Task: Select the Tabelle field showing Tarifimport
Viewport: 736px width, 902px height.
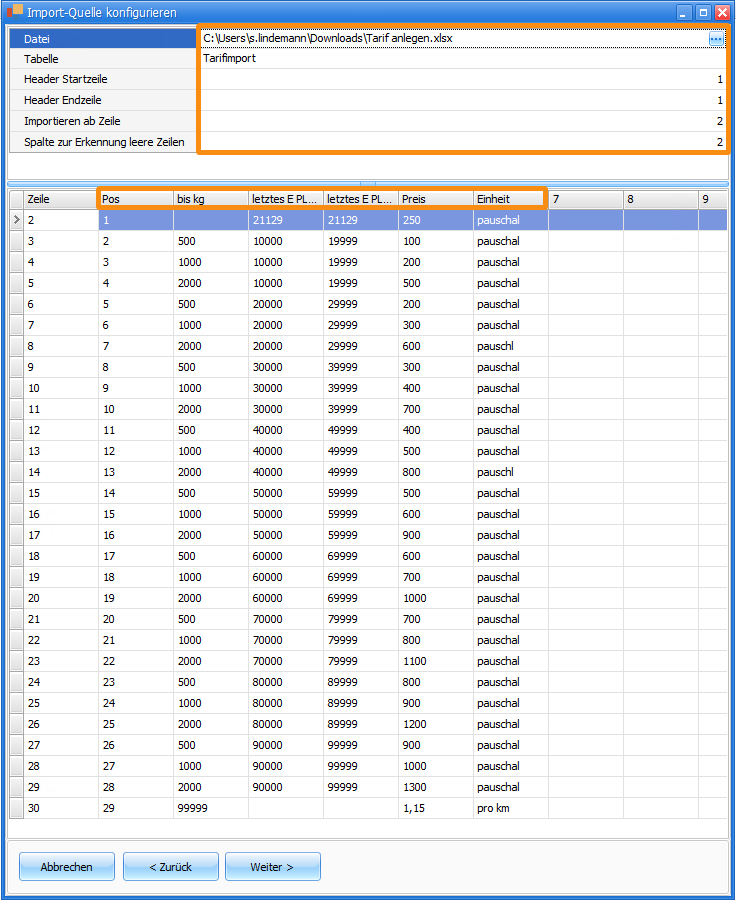Action: (x=462, y=59)
